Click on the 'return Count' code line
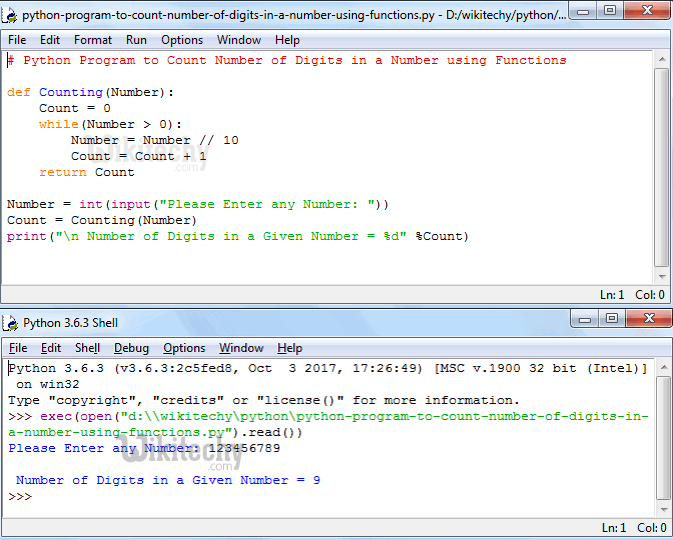 click(x=86, y=172)
